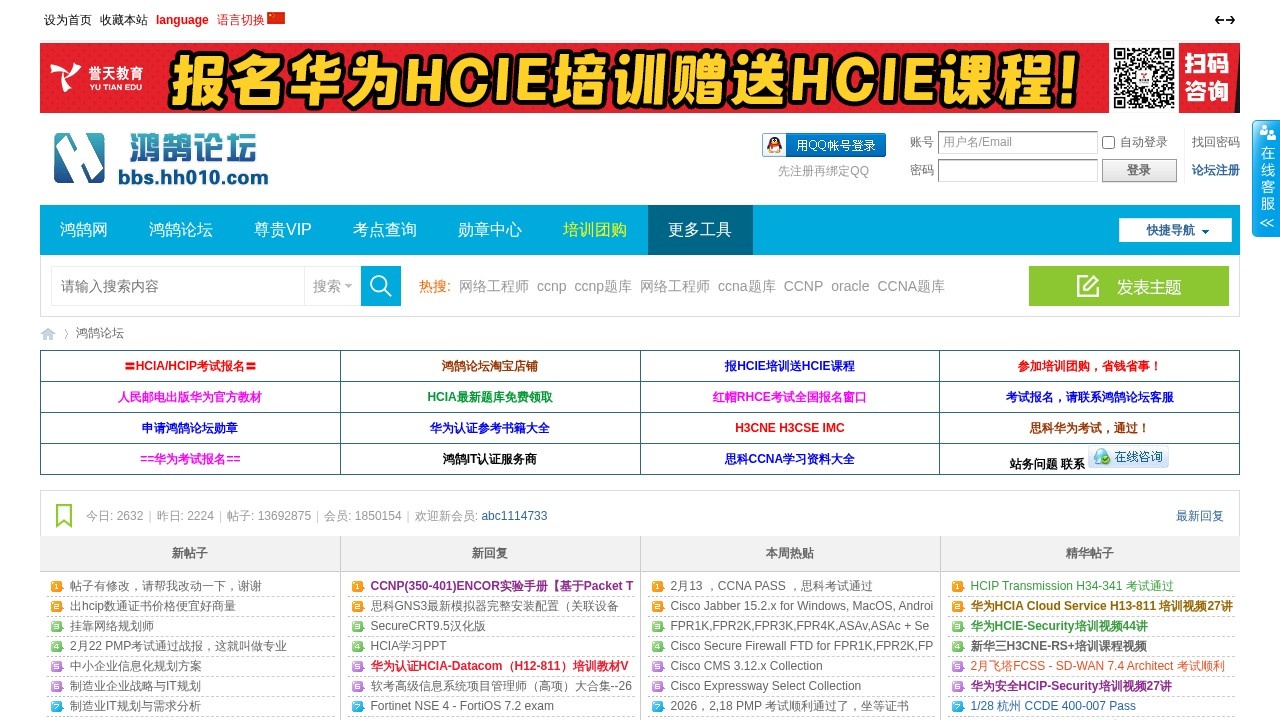Open the online customer service side panel
1280x720 pixels.
coord(1266,179)
